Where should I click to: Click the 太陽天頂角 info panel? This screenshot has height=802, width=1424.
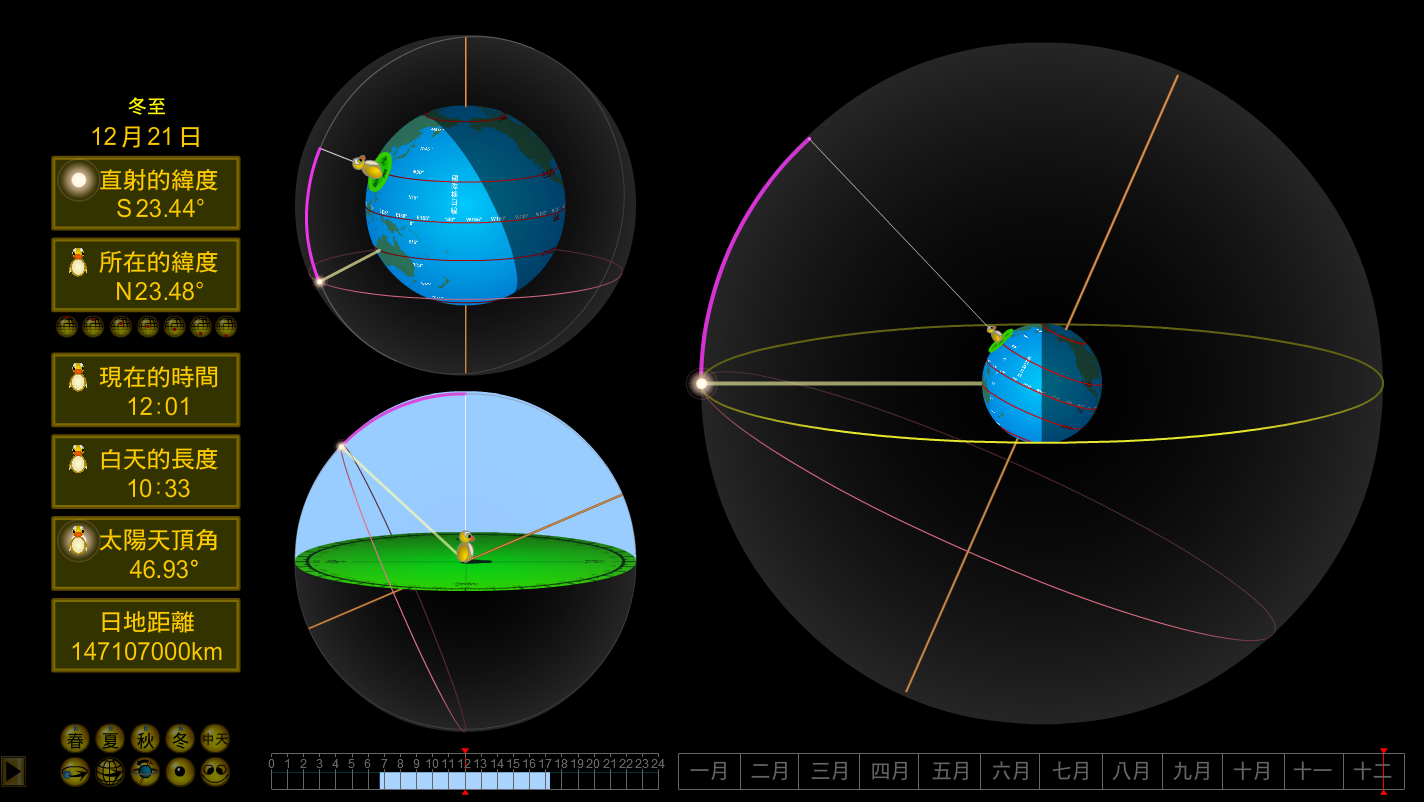146,553
